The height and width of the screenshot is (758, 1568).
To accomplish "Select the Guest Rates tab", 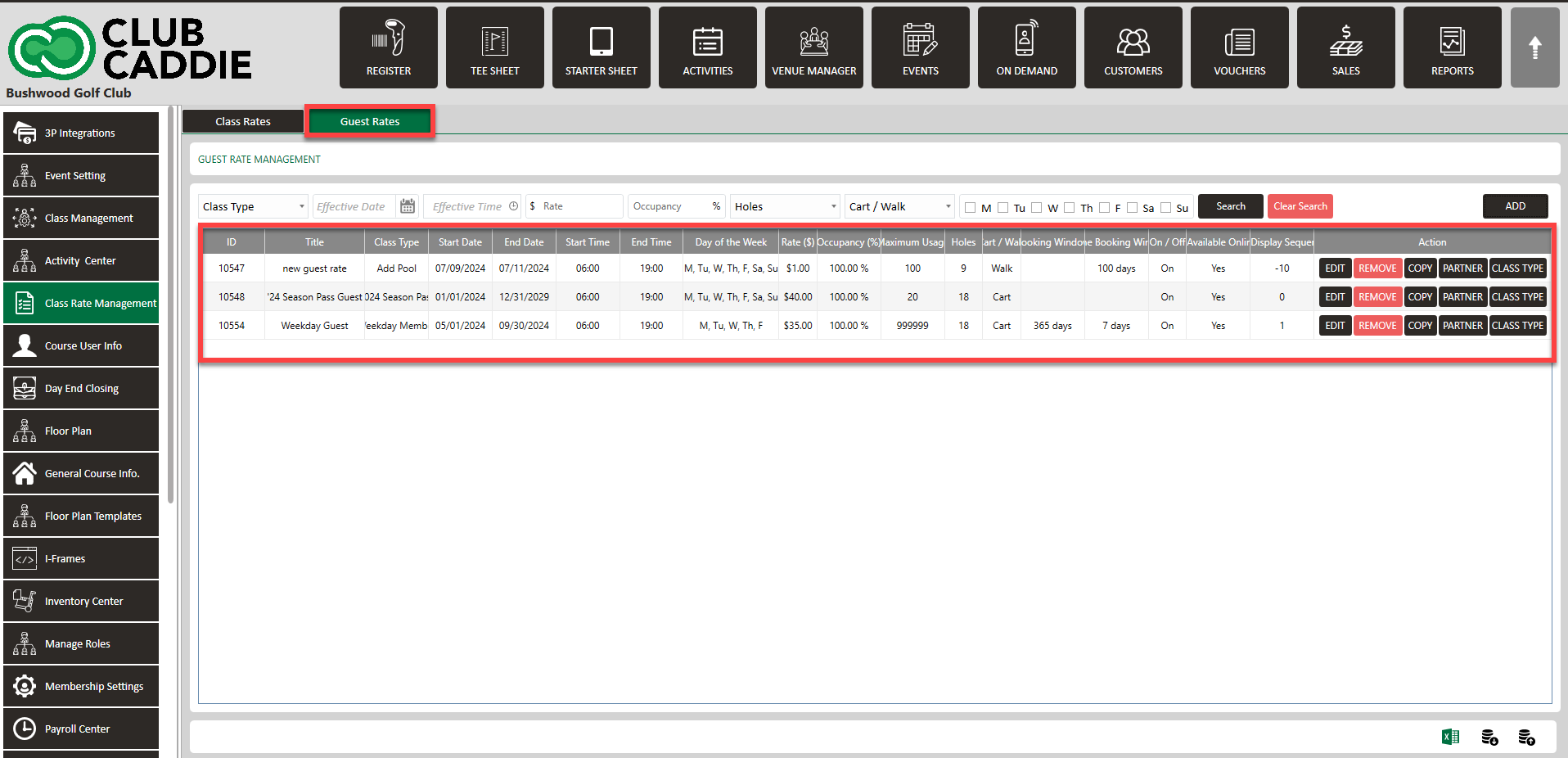I will pos(370,121).
